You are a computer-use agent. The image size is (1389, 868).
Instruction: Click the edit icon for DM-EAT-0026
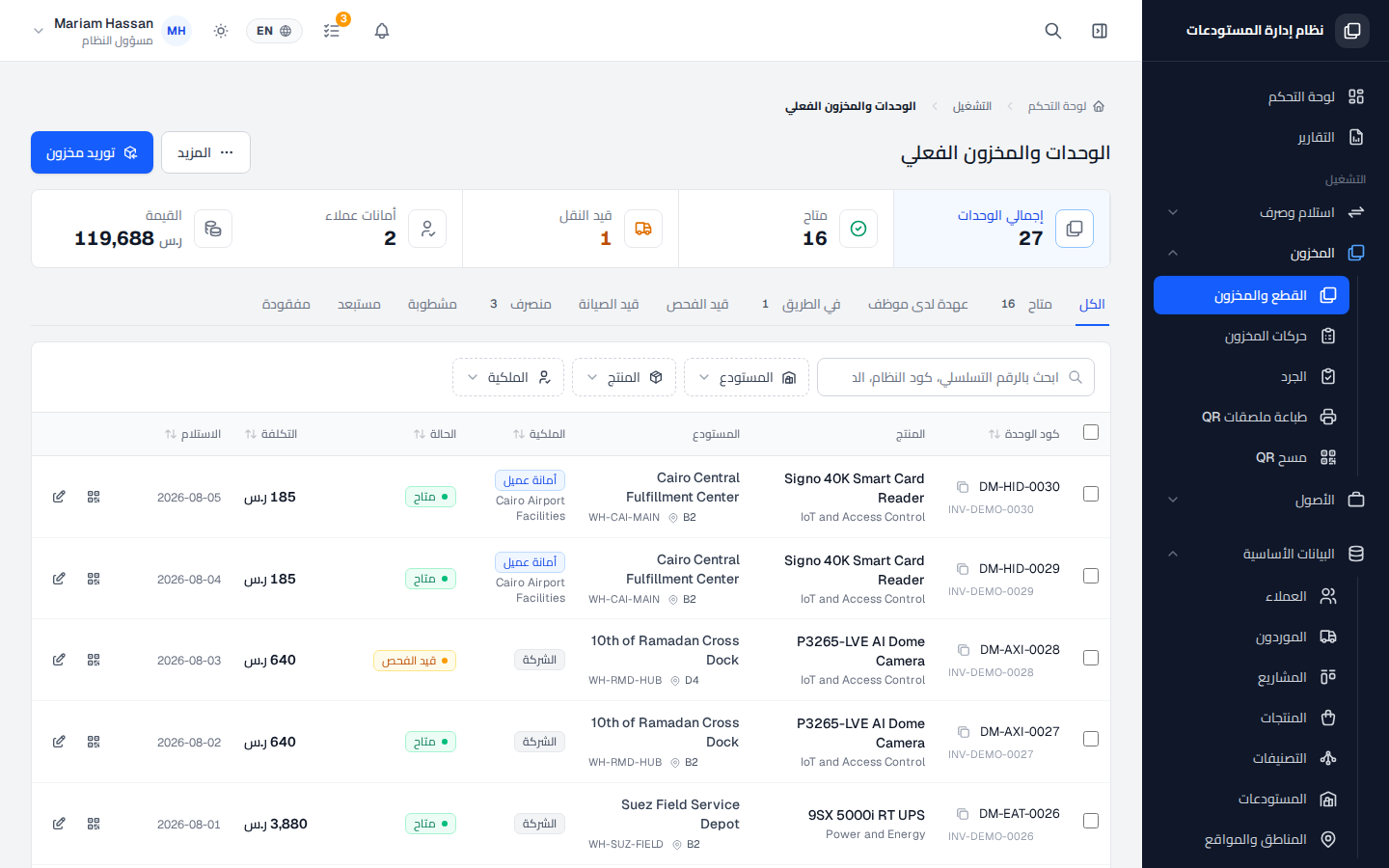59,824
